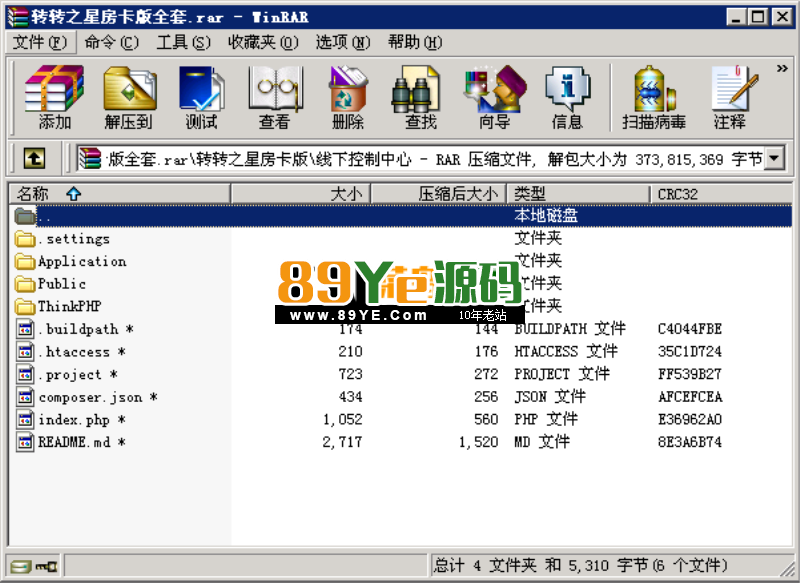Viewport: 800px width, 583px height.
Task: Click the 添加 (Add) toolbar icon
Action: [55, 88]
